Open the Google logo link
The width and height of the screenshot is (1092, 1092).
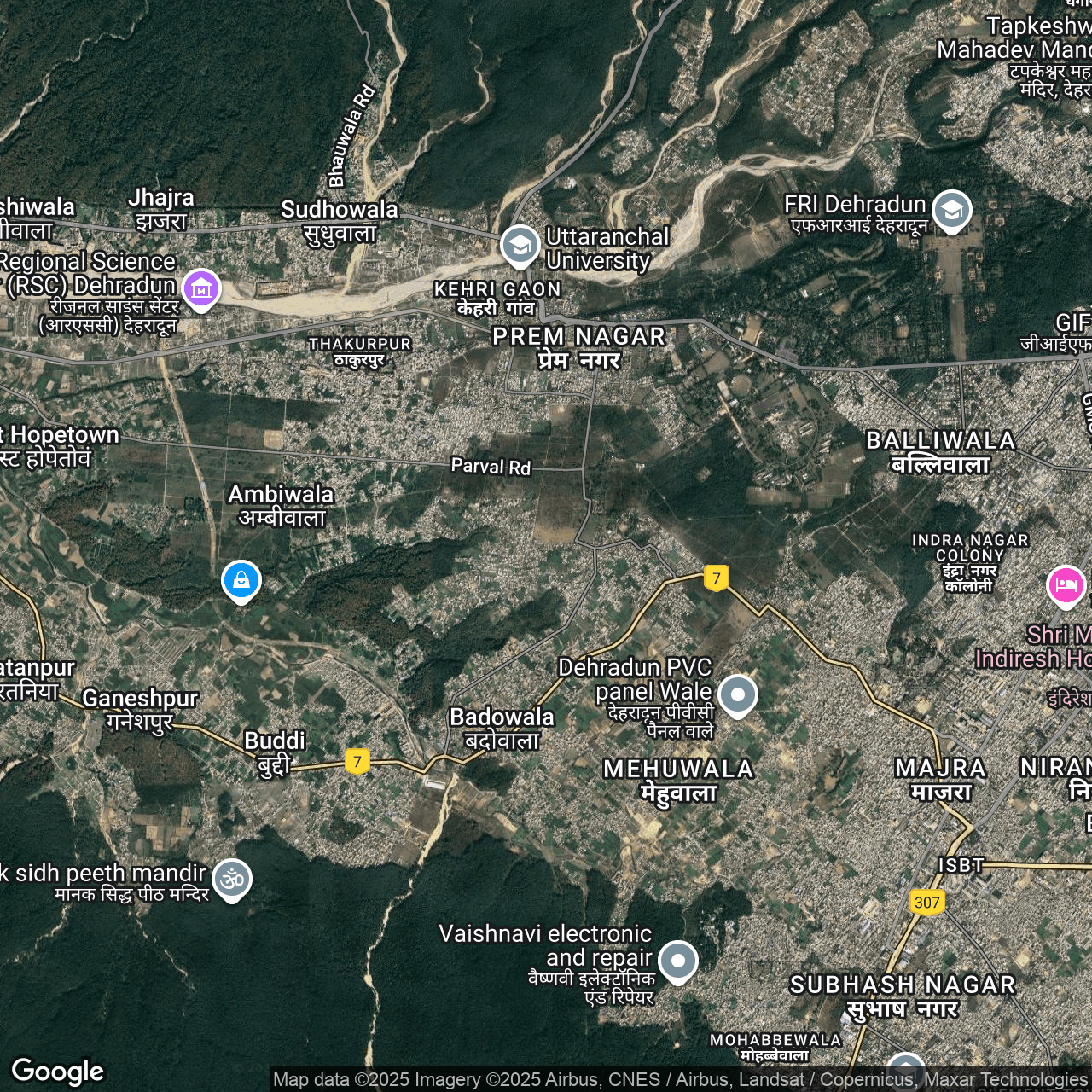pos(58,1072)
